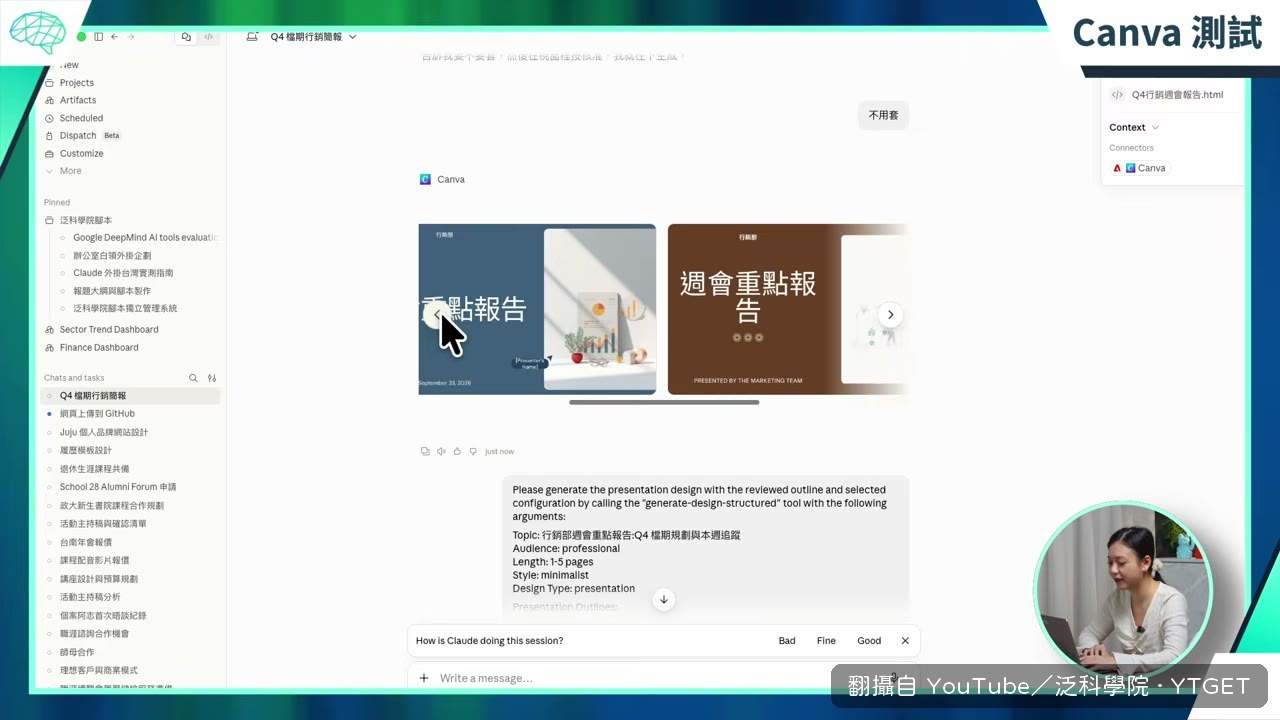The height and width of the screenshot is (720, 1280).
Task: Expand the Context dropdown
Action: pos(1134,128)
